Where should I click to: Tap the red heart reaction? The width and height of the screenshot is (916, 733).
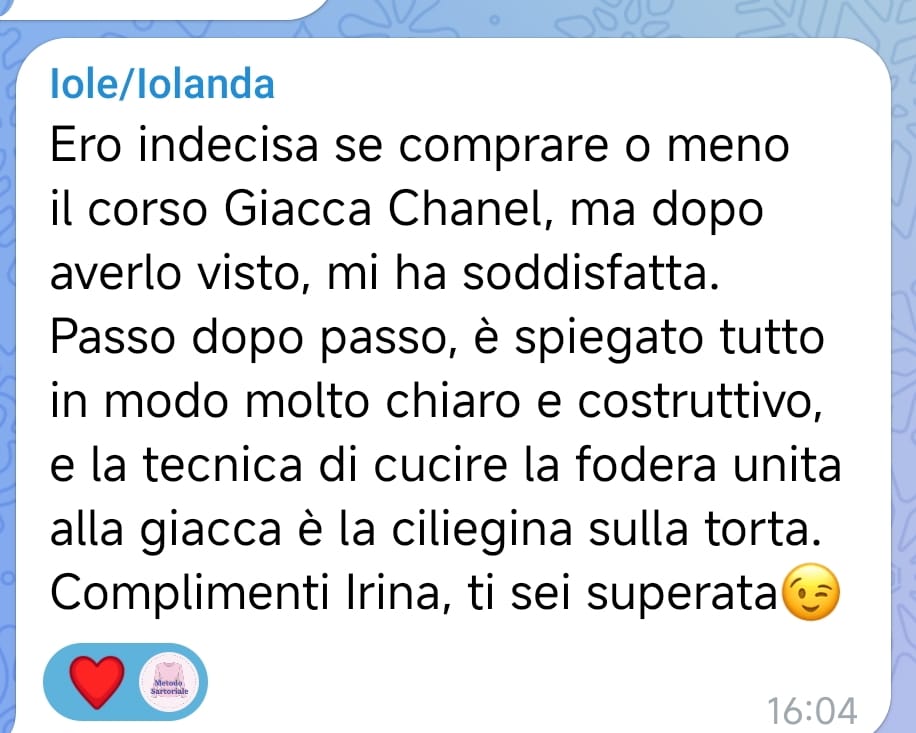(x=96, y=682)
